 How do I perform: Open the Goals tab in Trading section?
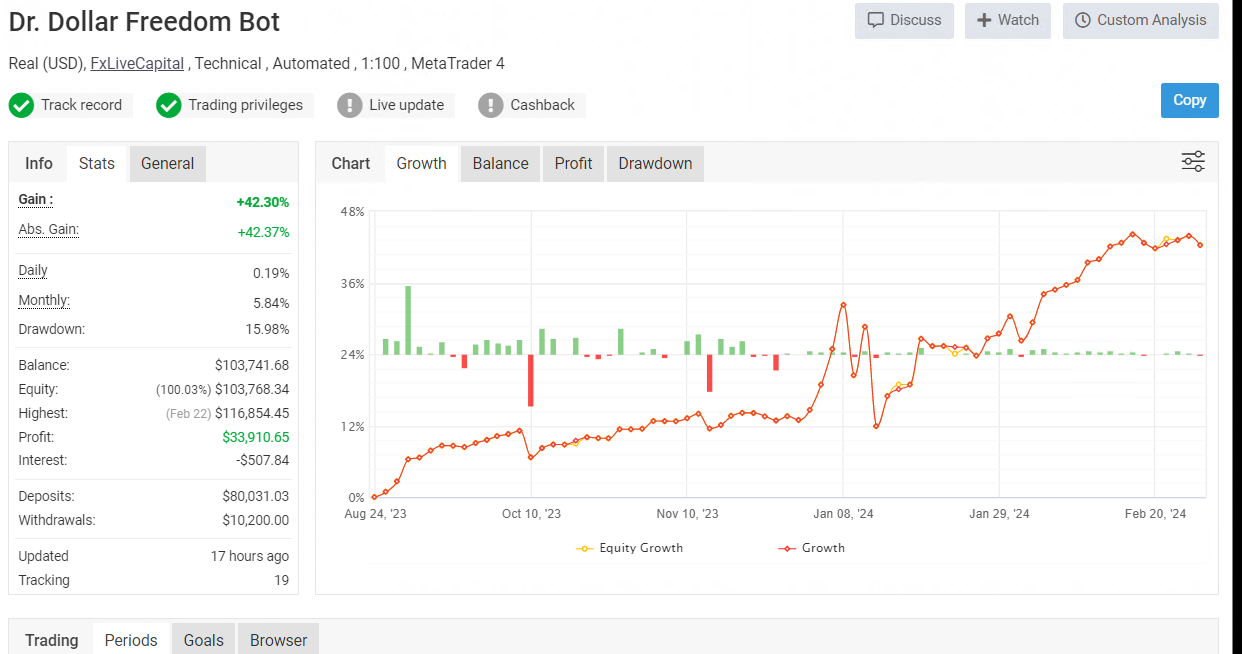tap(204, 640)
